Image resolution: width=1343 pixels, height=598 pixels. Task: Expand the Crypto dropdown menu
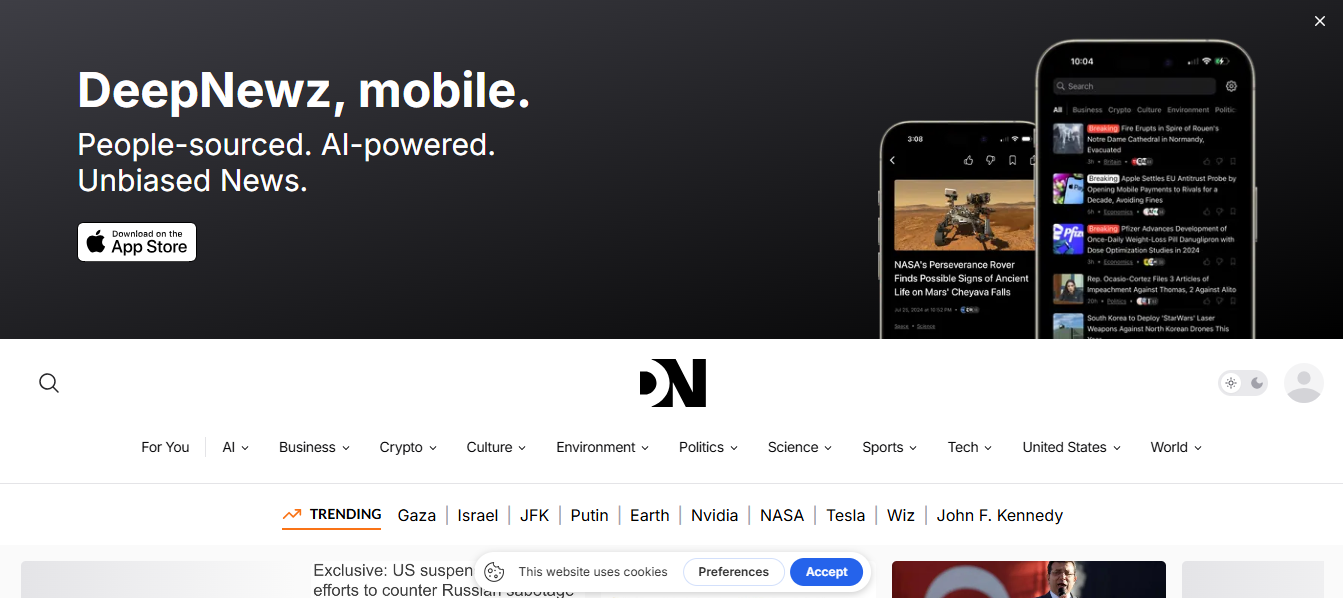point(408,447)
